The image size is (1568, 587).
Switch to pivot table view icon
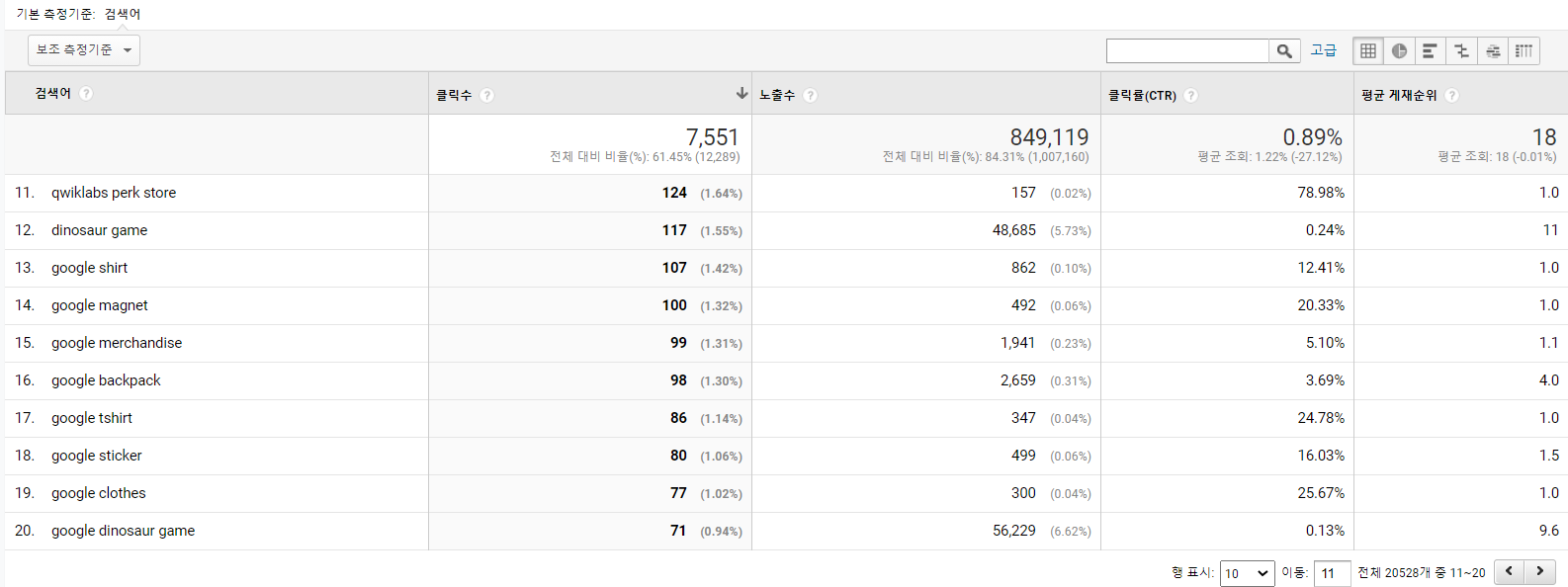pyautogui.click(x=1524, y=50)
